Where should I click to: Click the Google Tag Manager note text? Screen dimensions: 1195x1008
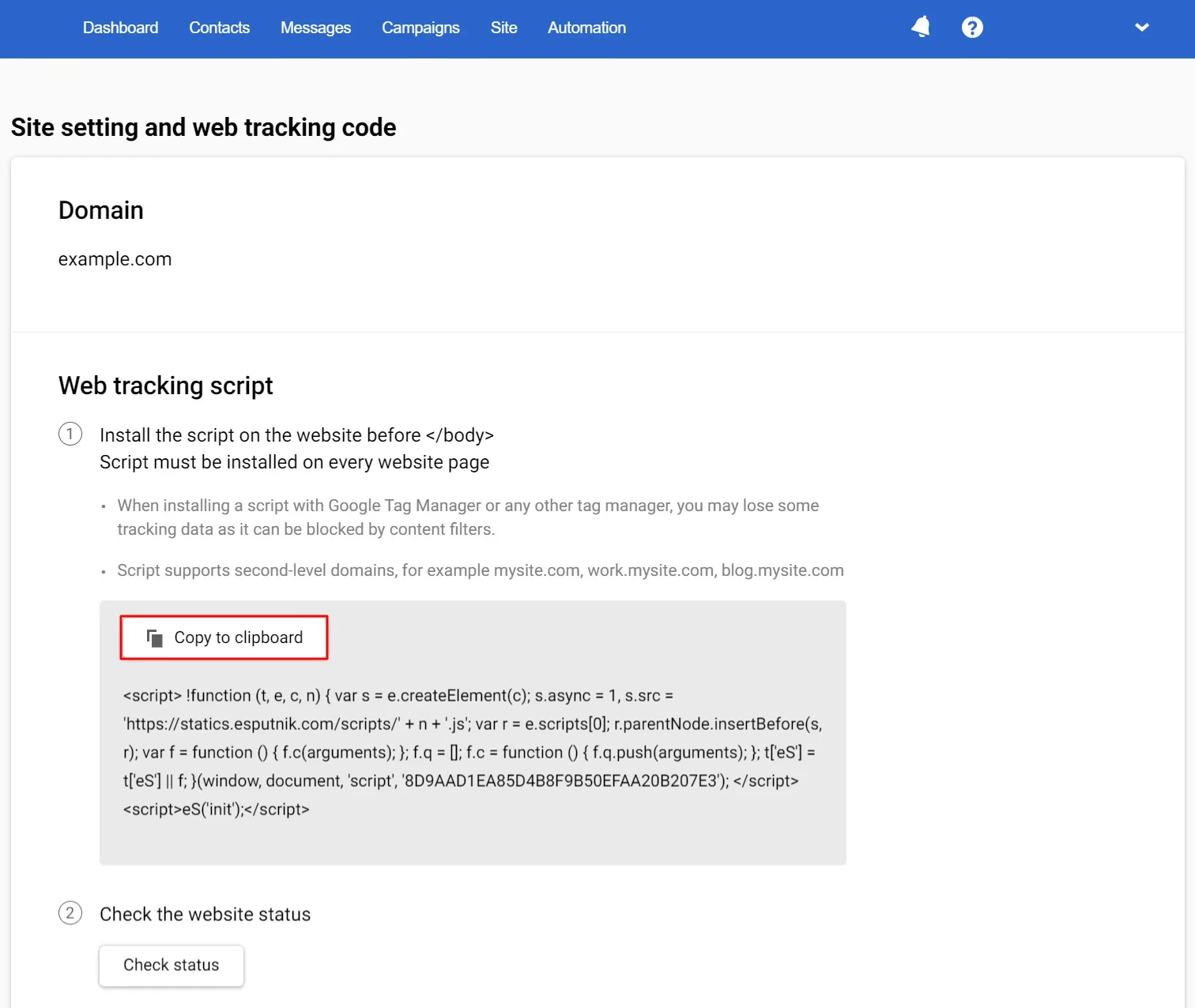468,517
